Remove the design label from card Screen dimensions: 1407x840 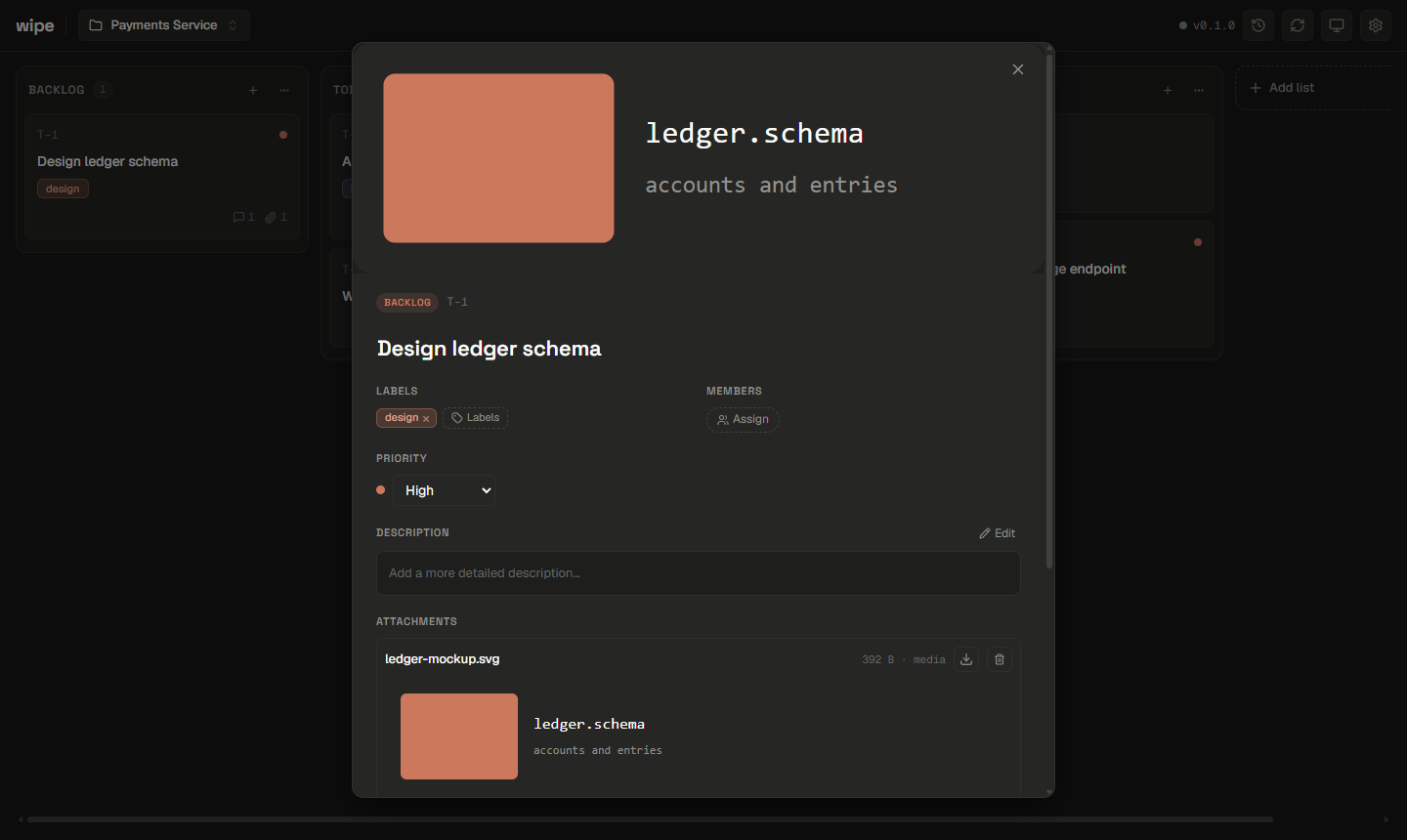coord(426,419)
